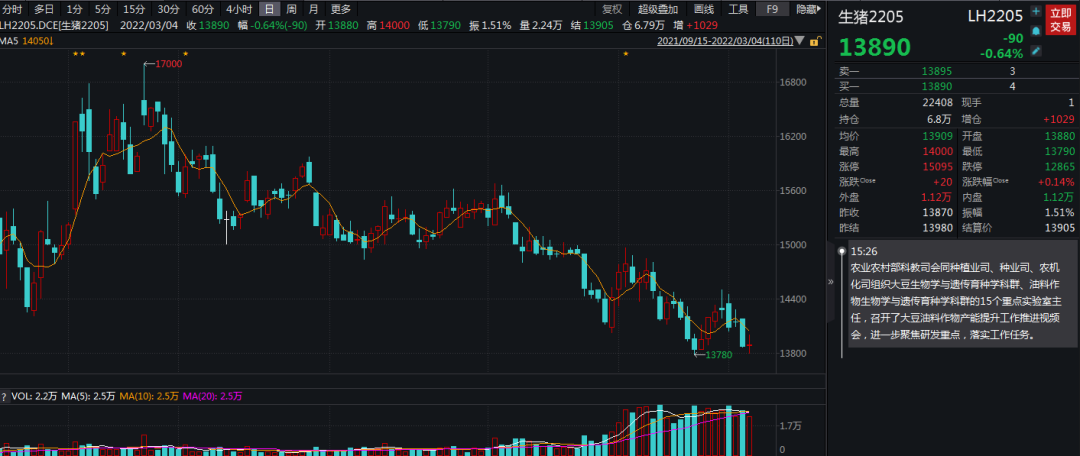Select the 周 weekly period tab
The height and width of the screenshot is (456, 1080).
[291, 9]
